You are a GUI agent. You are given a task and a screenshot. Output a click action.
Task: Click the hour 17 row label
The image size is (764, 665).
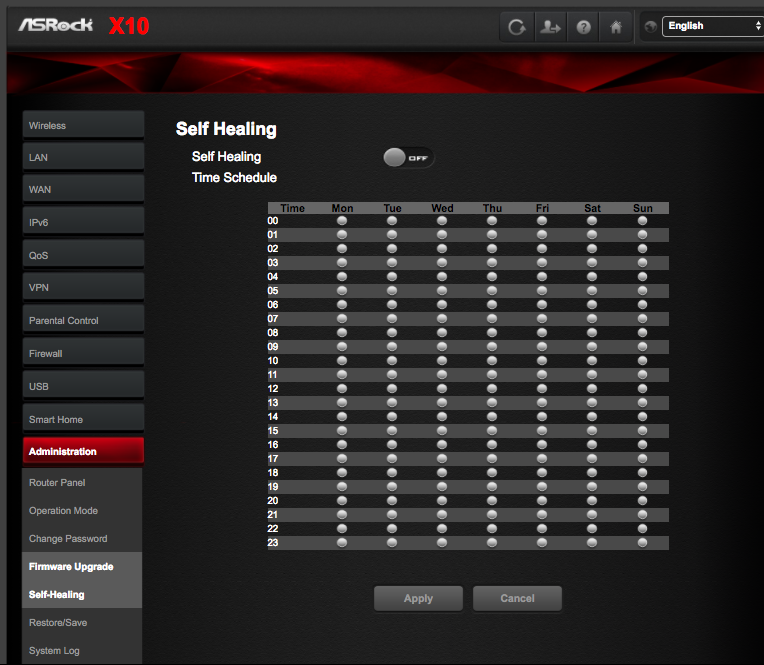pos(273,458)
